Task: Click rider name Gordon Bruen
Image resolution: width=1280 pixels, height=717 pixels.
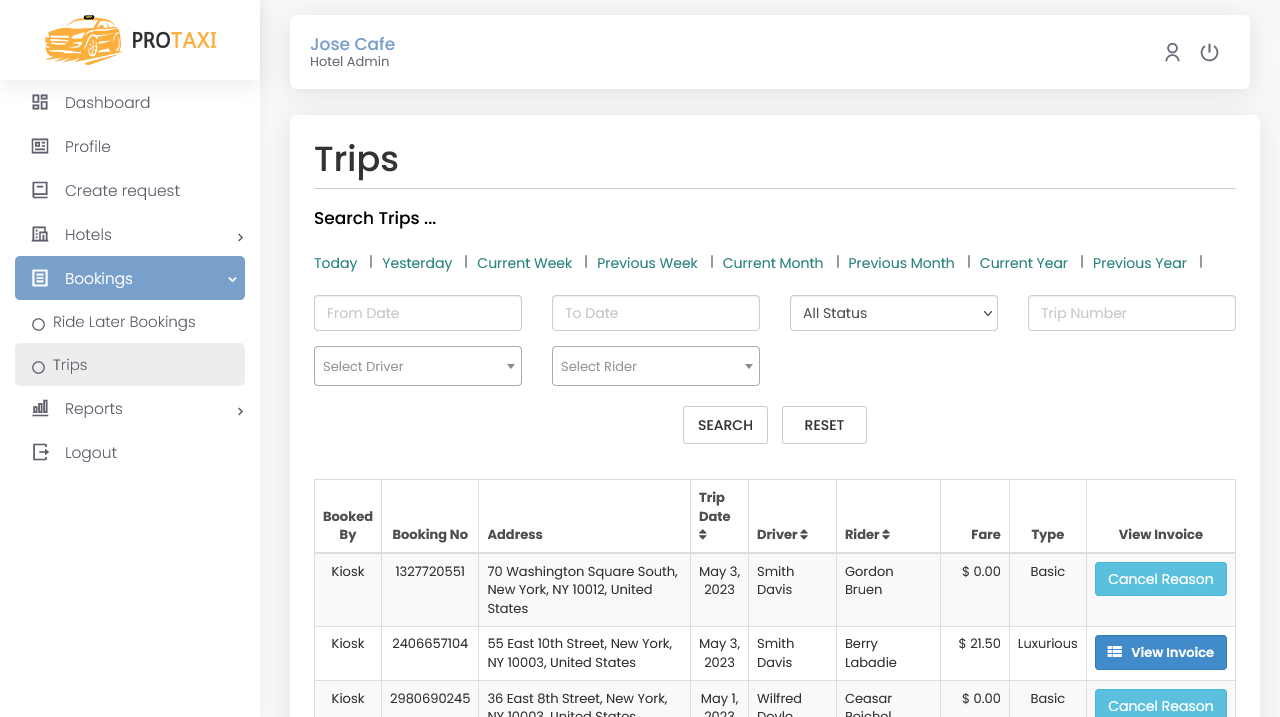Action: pyautogui.click(x=869, y=580)
